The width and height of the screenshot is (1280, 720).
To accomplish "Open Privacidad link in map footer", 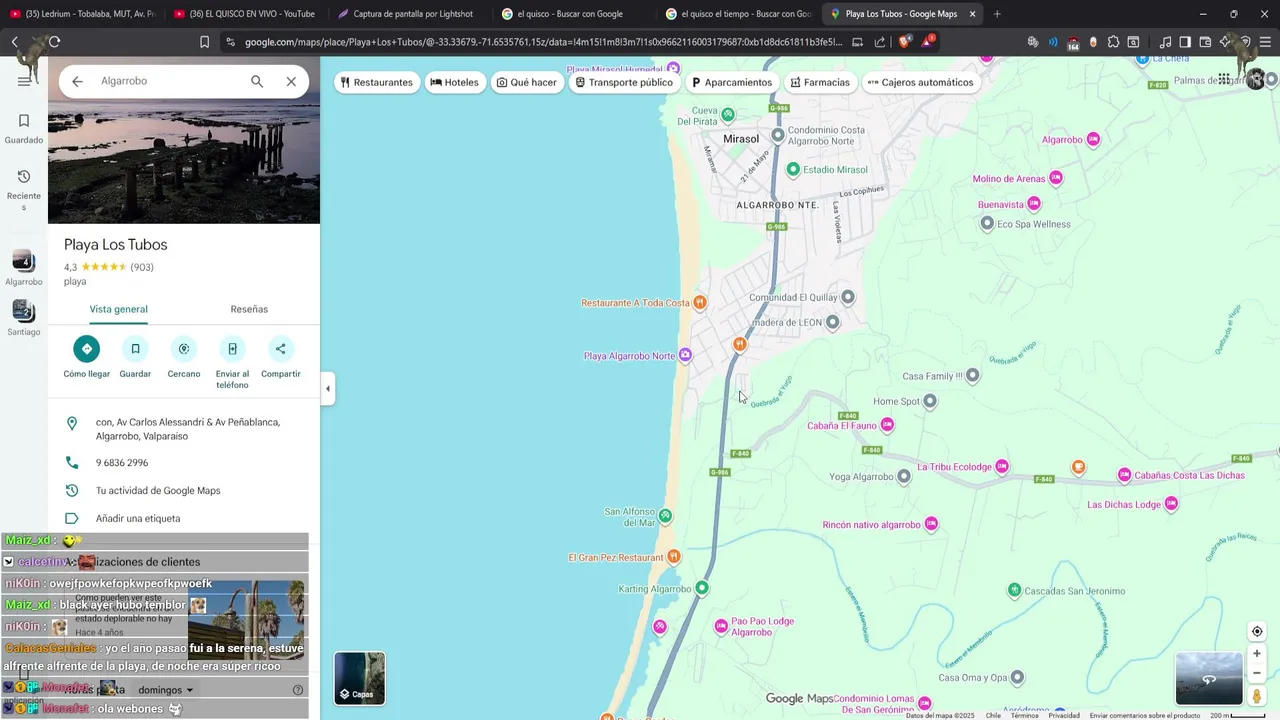I will coord(1063,715).
